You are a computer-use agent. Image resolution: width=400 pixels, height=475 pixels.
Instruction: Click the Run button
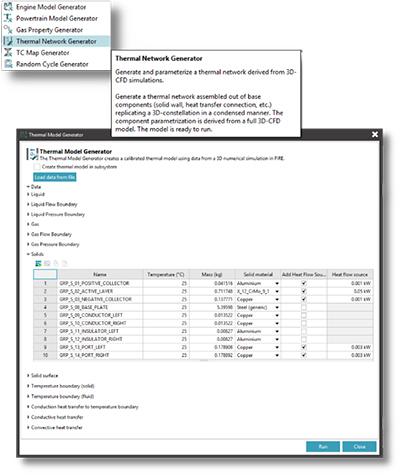pos(323,447)
